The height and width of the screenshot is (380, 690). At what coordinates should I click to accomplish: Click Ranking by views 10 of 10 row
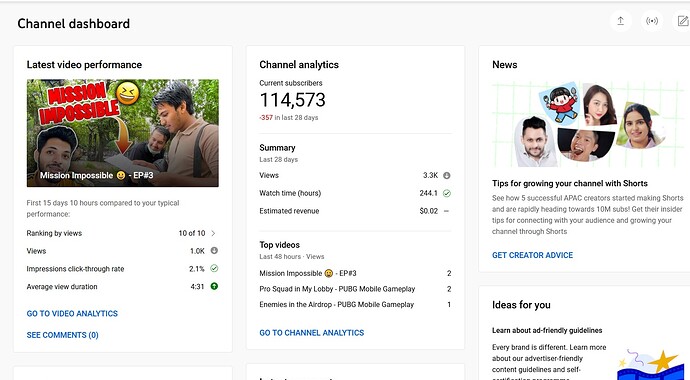tap(122, 233)
